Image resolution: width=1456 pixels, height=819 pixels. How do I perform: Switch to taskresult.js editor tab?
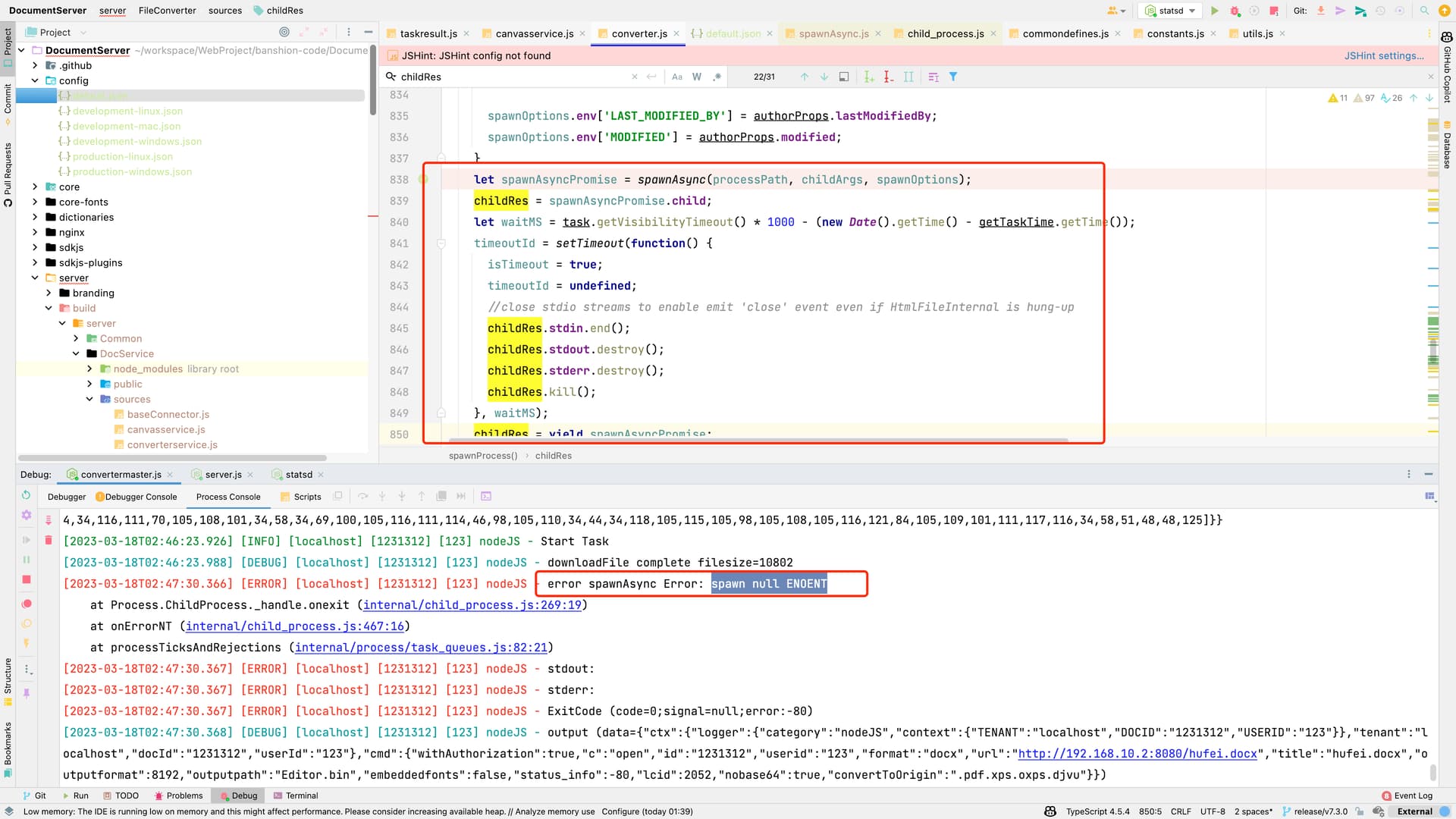point(428,33)
